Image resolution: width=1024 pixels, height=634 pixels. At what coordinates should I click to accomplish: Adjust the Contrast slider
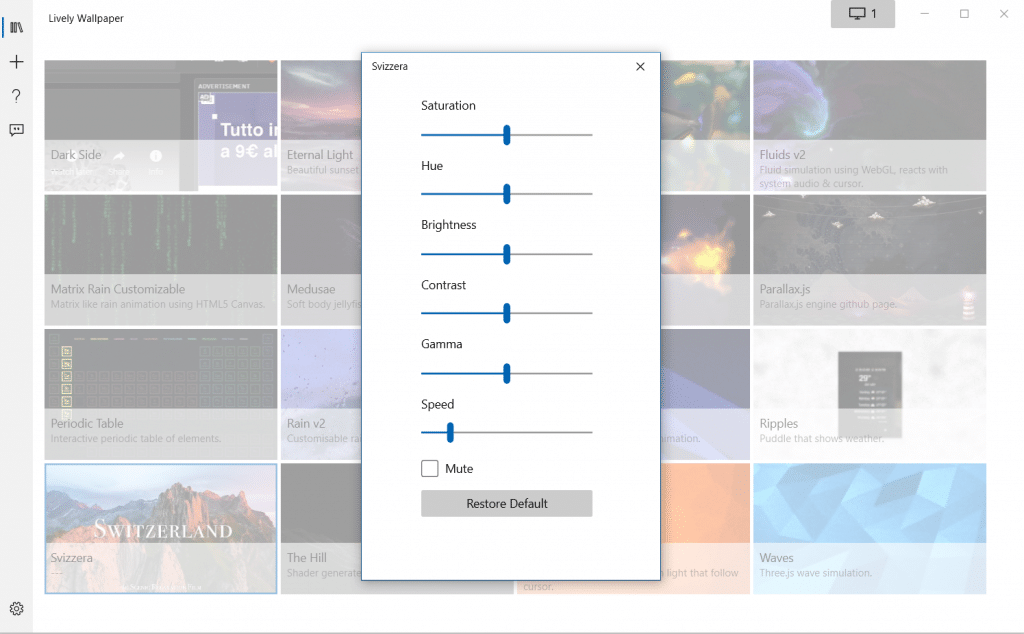[507, 313]
